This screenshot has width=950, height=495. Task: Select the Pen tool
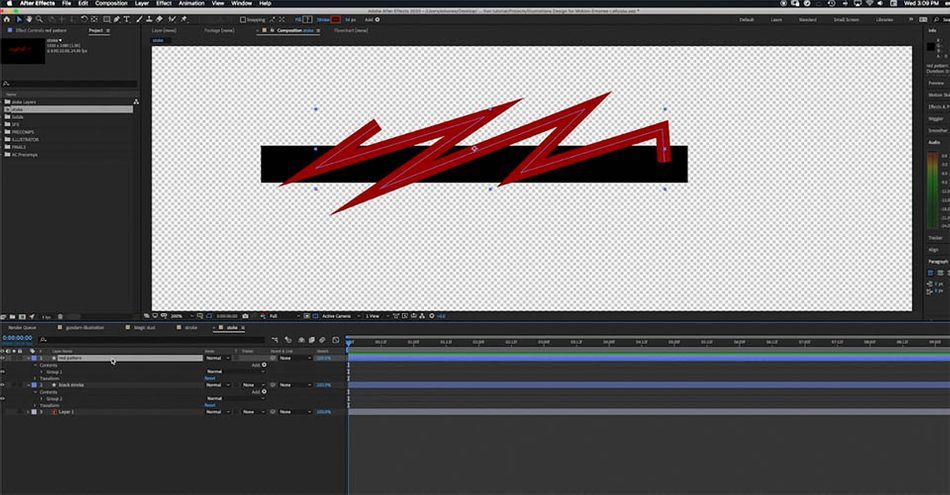(116, 19)
